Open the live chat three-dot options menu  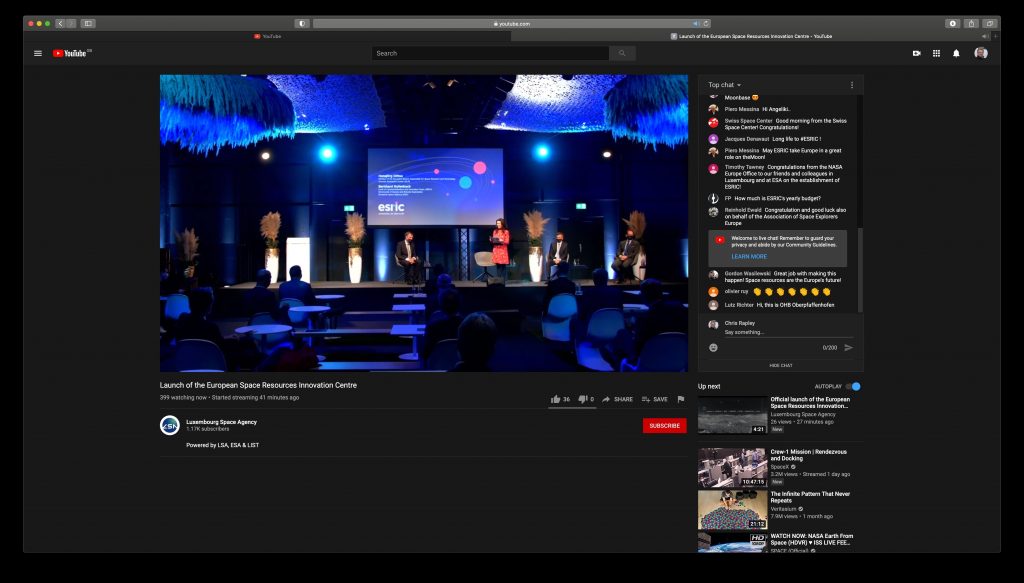coord(852,85)
